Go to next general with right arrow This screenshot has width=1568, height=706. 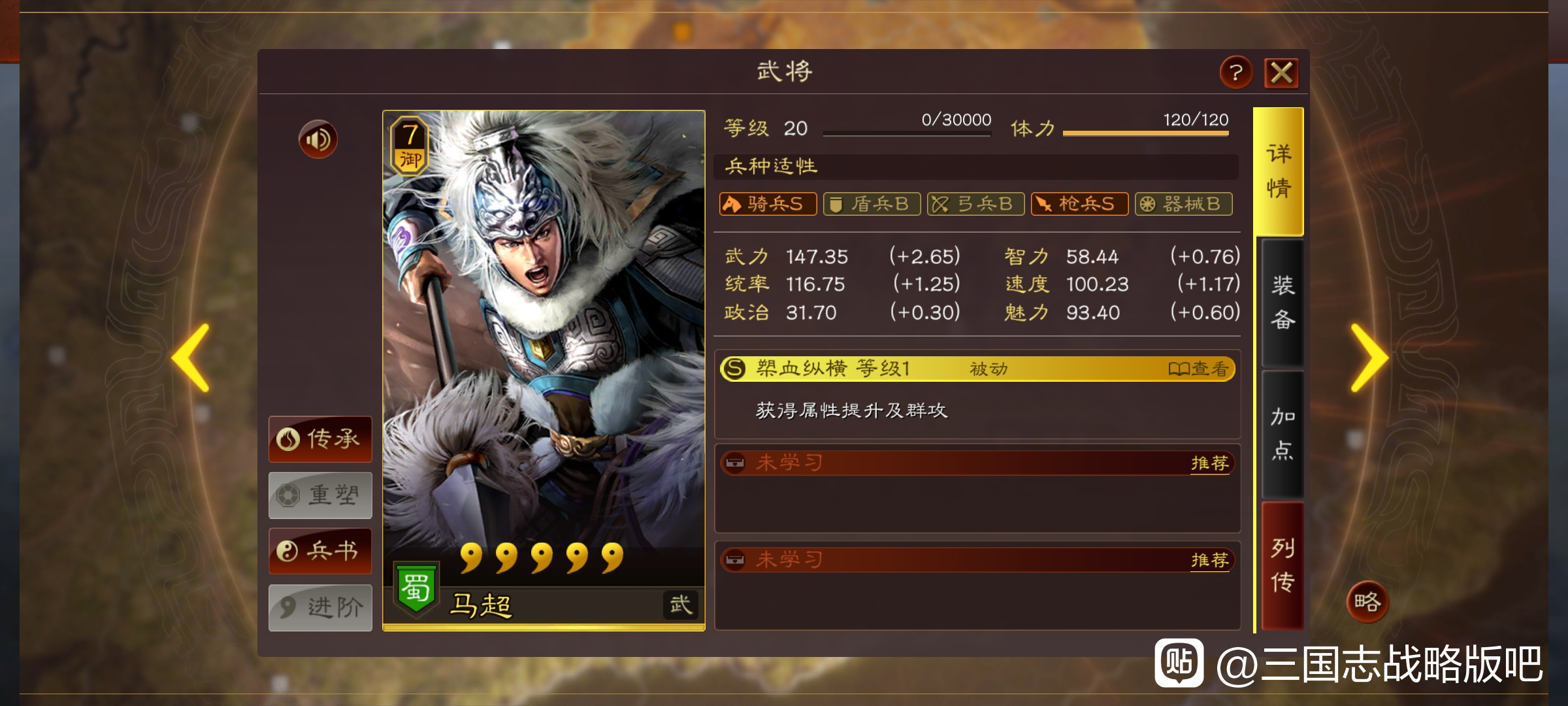tap(1369, 358)
